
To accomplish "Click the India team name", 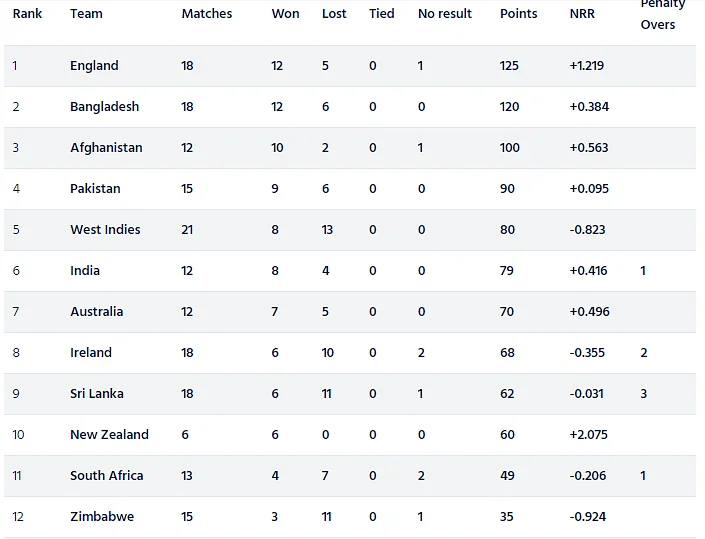I will coord(85,271).
